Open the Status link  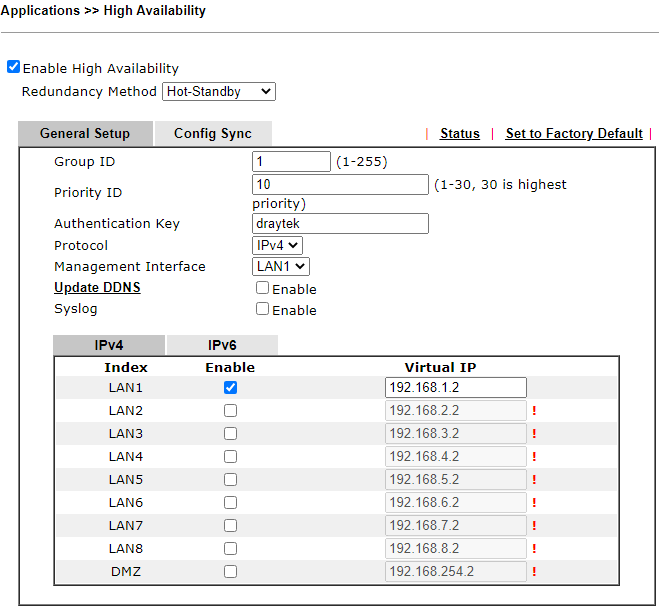tap(460, 134)
